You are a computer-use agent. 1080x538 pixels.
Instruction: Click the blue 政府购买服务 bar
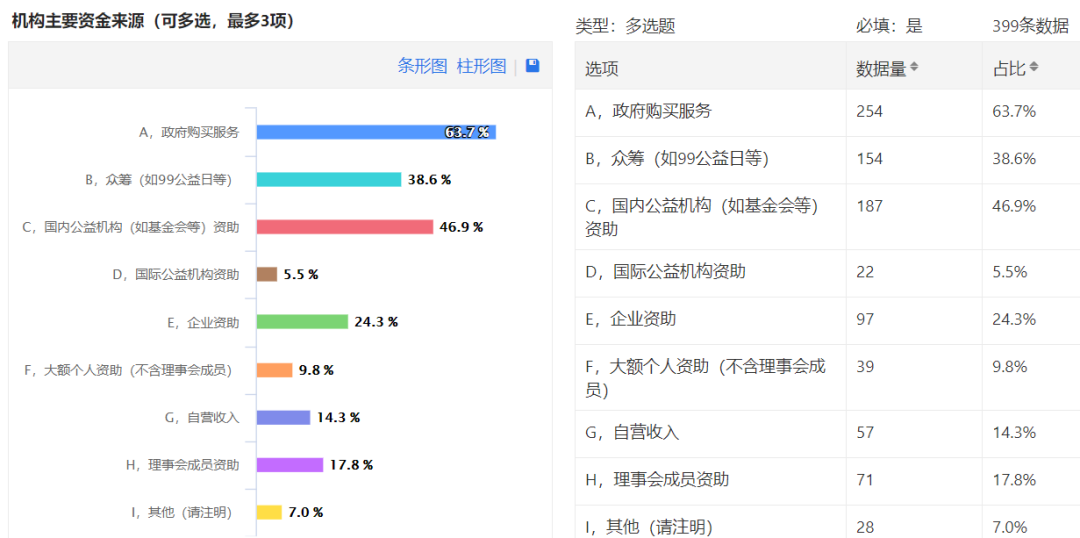(375, 132)
